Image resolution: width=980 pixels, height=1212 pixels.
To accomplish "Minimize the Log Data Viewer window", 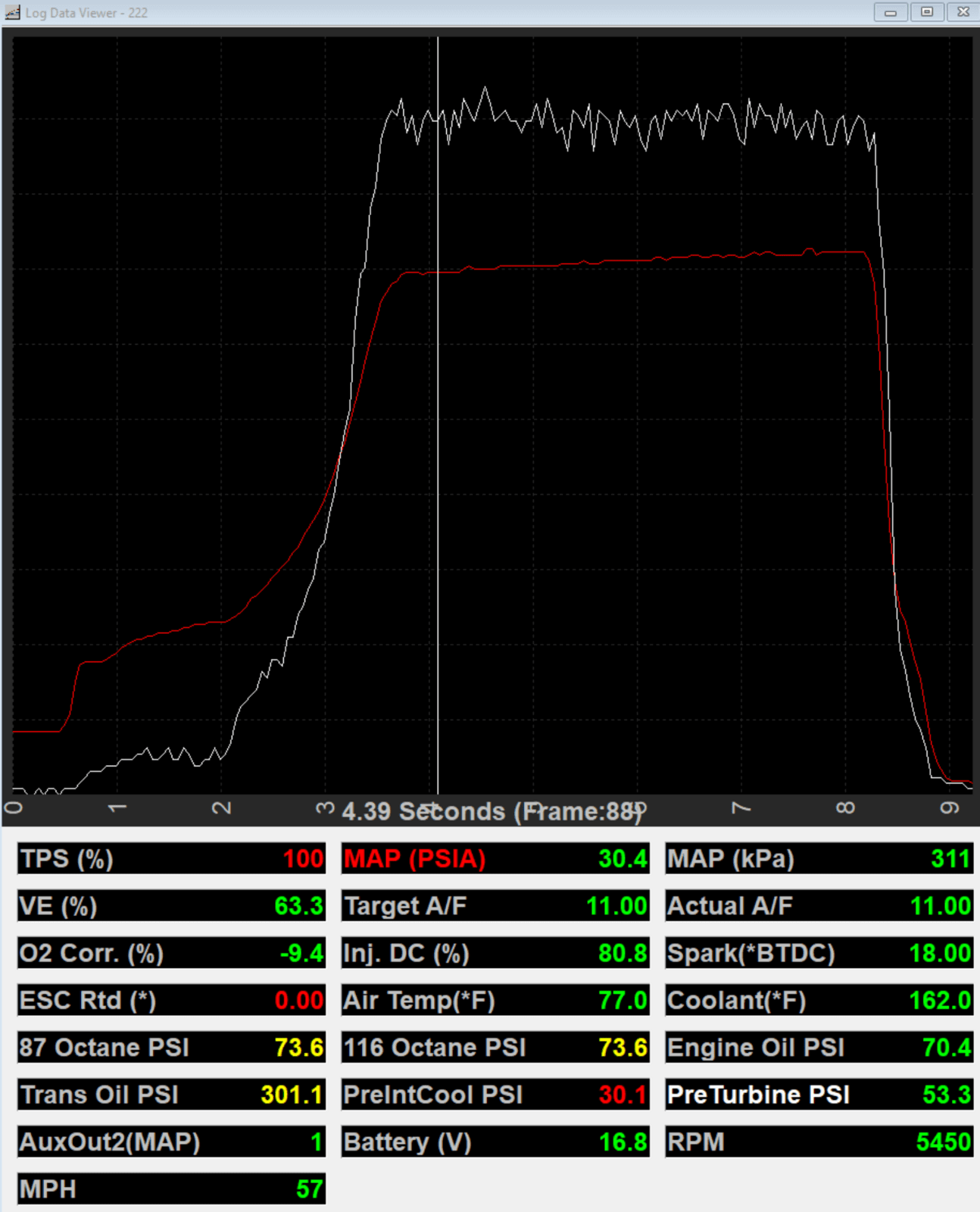I will [891, 12].
